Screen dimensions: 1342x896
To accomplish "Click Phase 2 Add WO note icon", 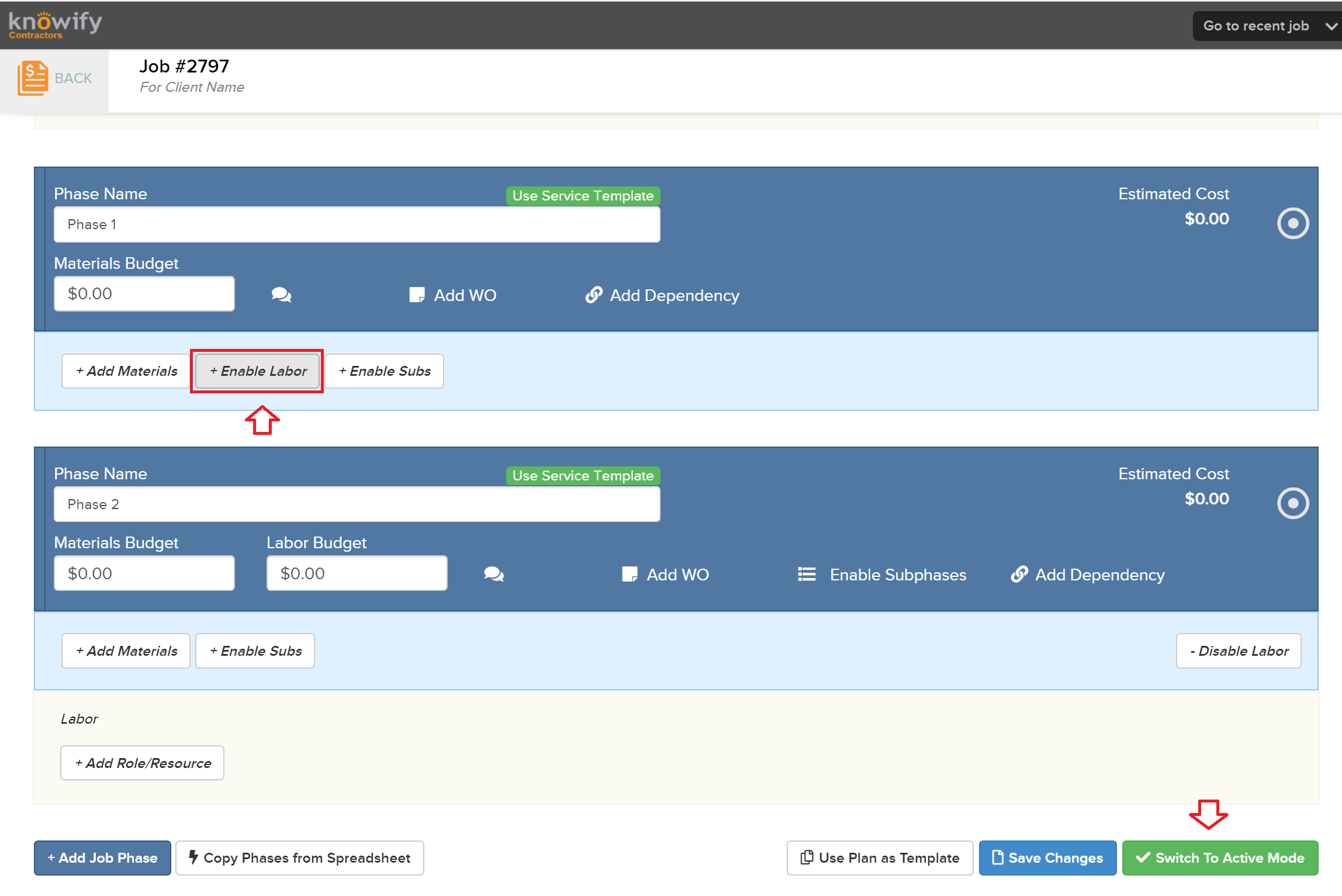I will click(630, 575).
